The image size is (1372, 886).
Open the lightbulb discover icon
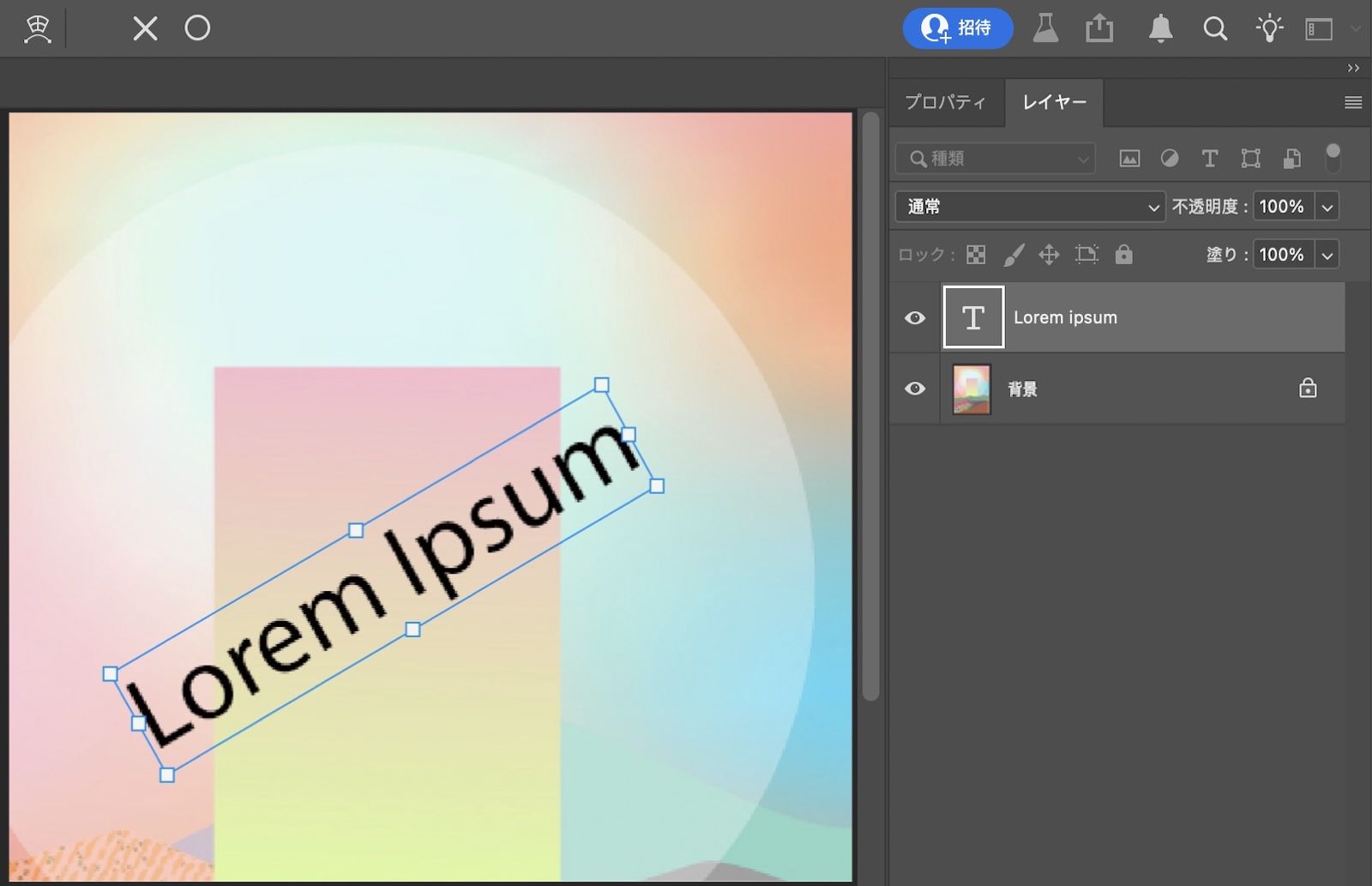click(1269, 28)
